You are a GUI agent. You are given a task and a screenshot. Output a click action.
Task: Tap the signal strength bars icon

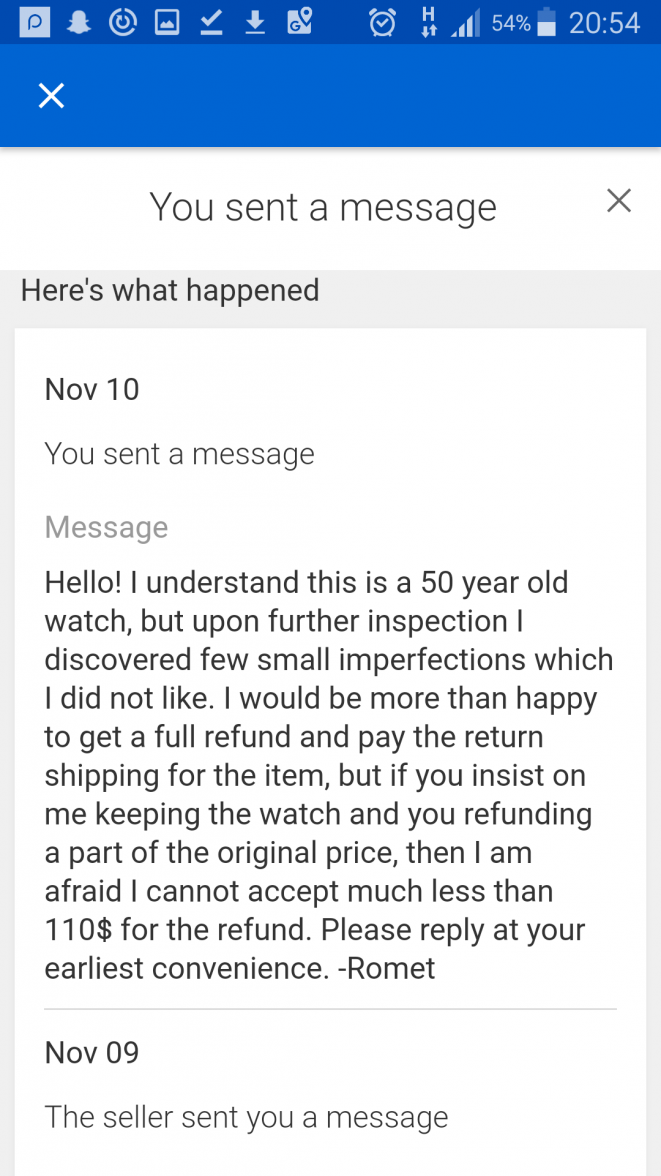tap(465, 23)
